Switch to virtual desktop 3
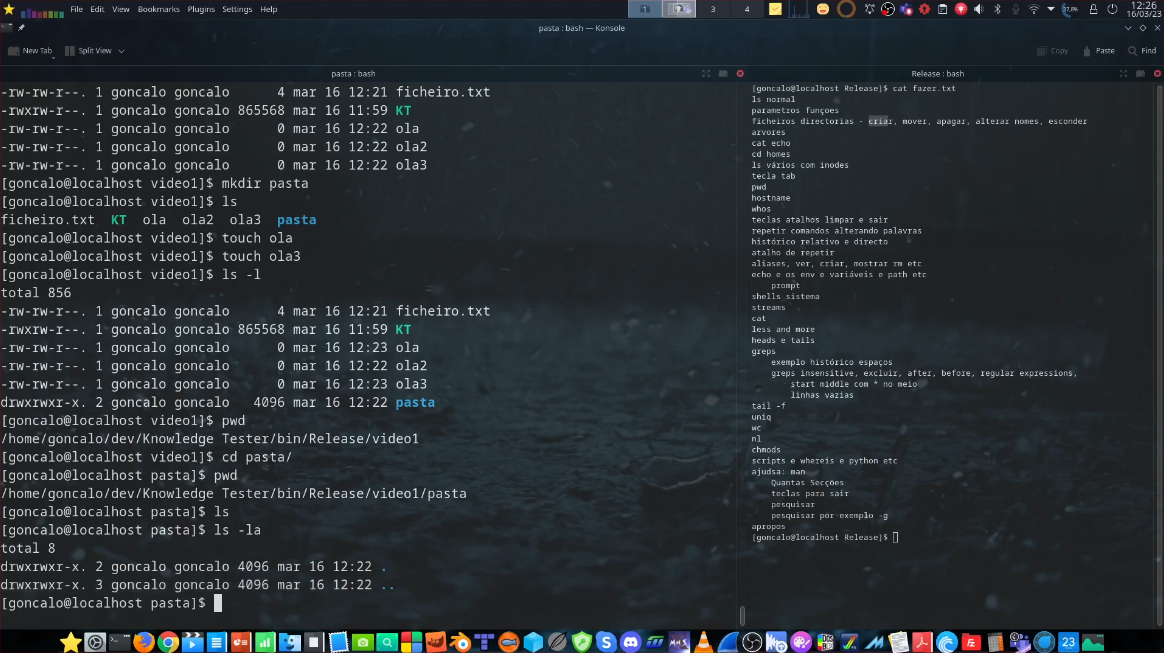Screen dimensions: 1164x653 click(x=712, y=9)
